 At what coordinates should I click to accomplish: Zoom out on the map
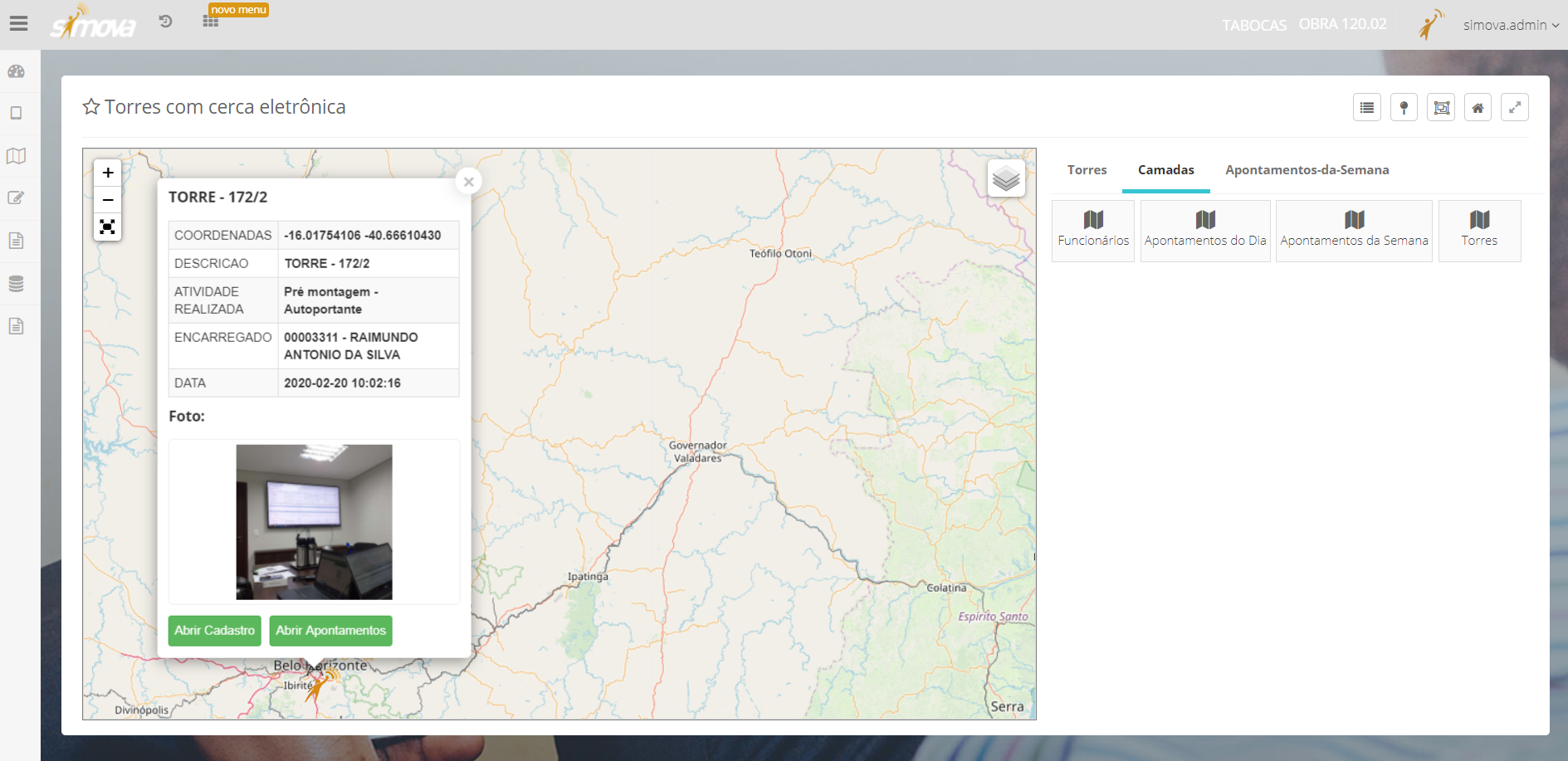108,200
